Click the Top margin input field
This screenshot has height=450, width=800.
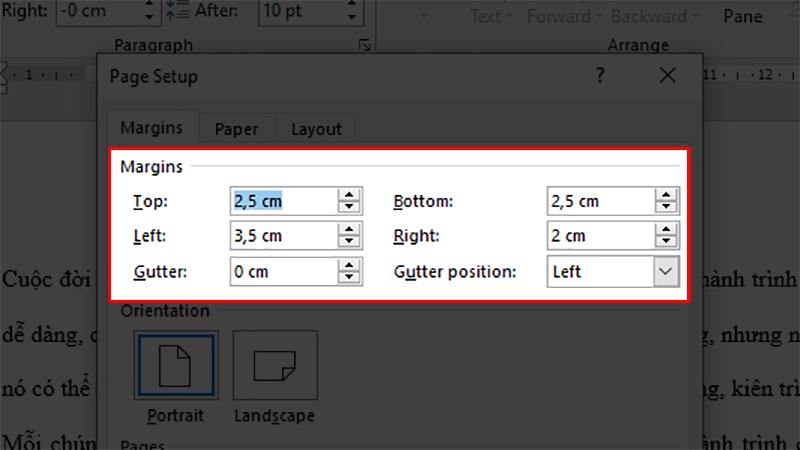(x=283, y=202)
